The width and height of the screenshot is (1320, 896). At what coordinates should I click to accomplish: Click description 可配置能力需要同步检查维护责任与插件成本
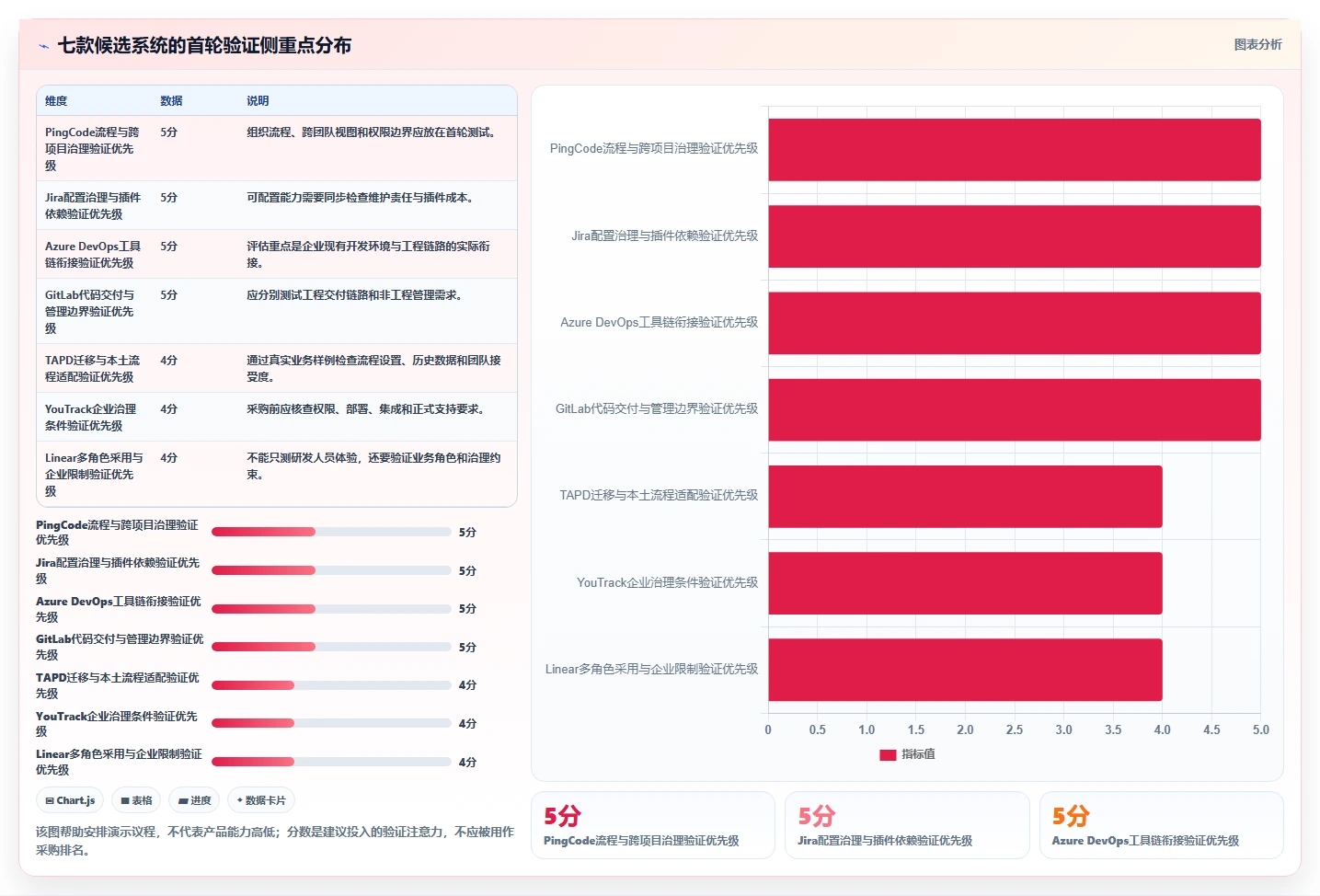coord(362,198)
